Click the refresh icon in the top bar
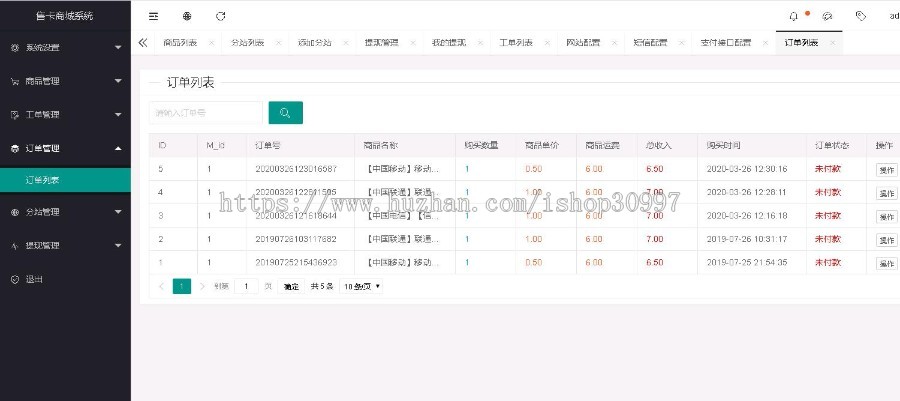The height and width of the screenshot is (401, 900). coord(220,16)
